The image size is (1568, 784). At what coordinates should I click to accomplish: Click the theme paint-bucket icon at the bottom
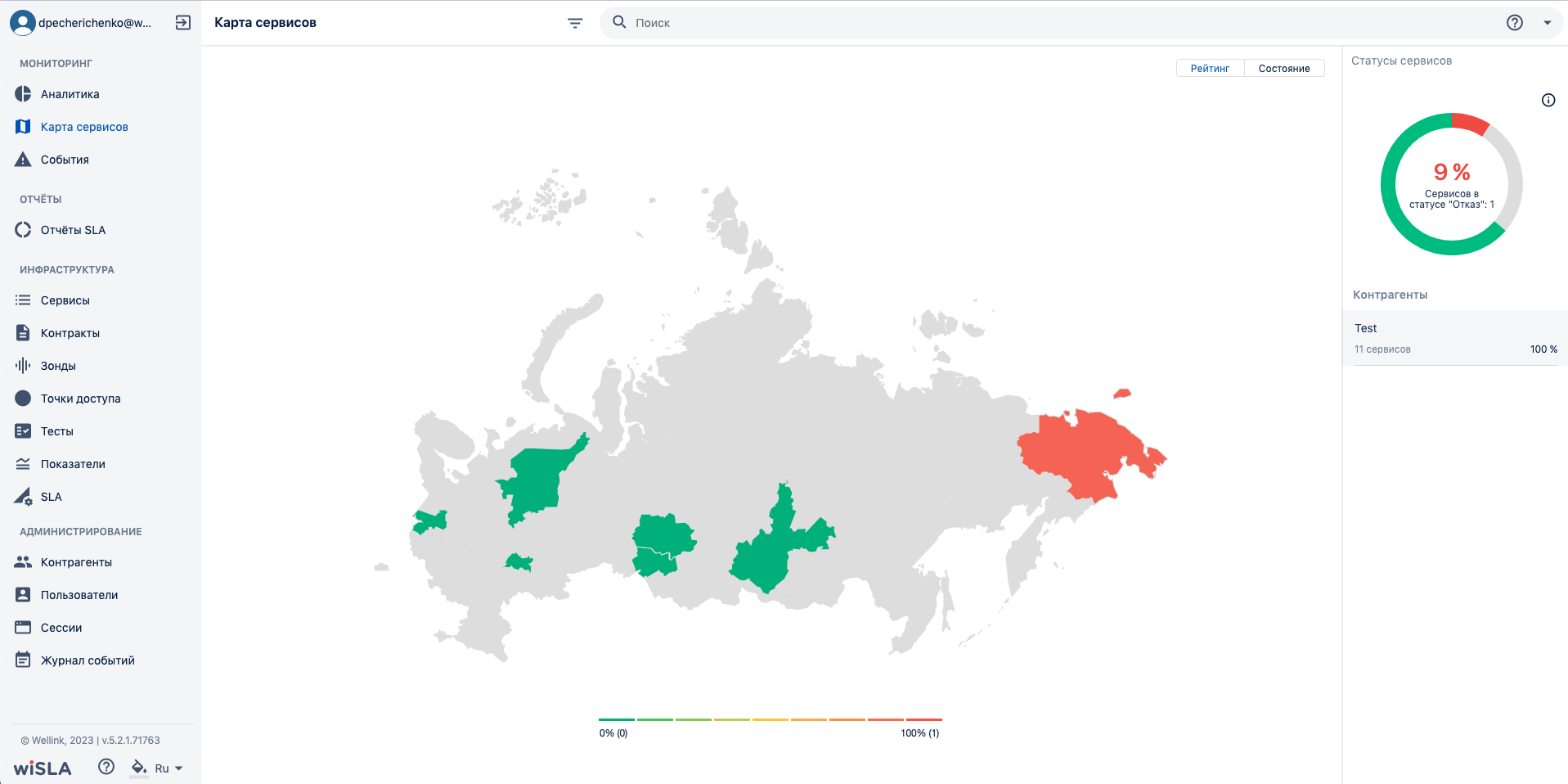[x=139, y=768]
